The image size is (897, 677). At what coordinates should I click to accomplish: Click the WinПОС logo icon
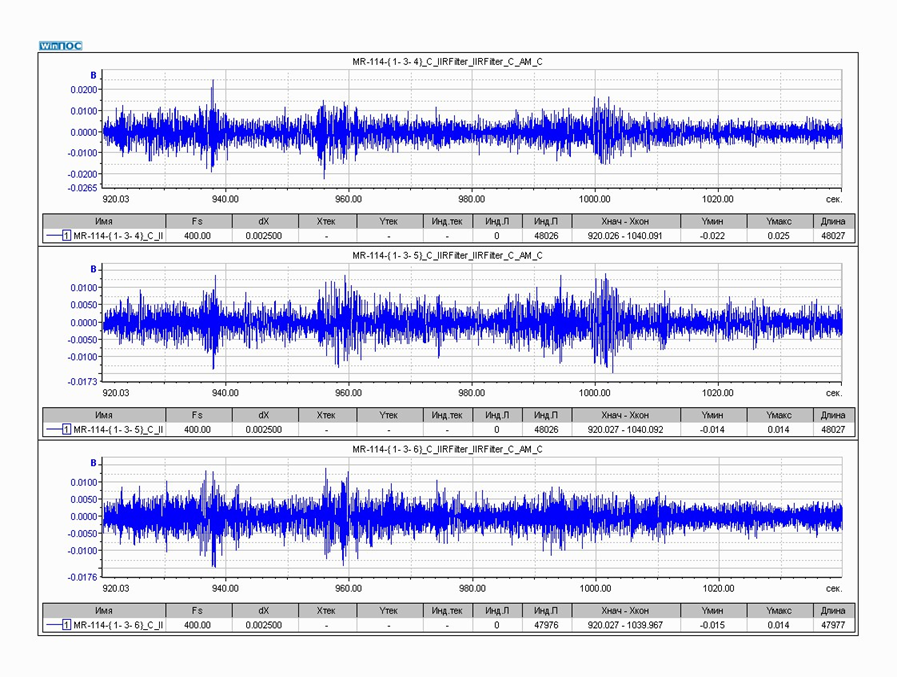click(x=61, y=46)
